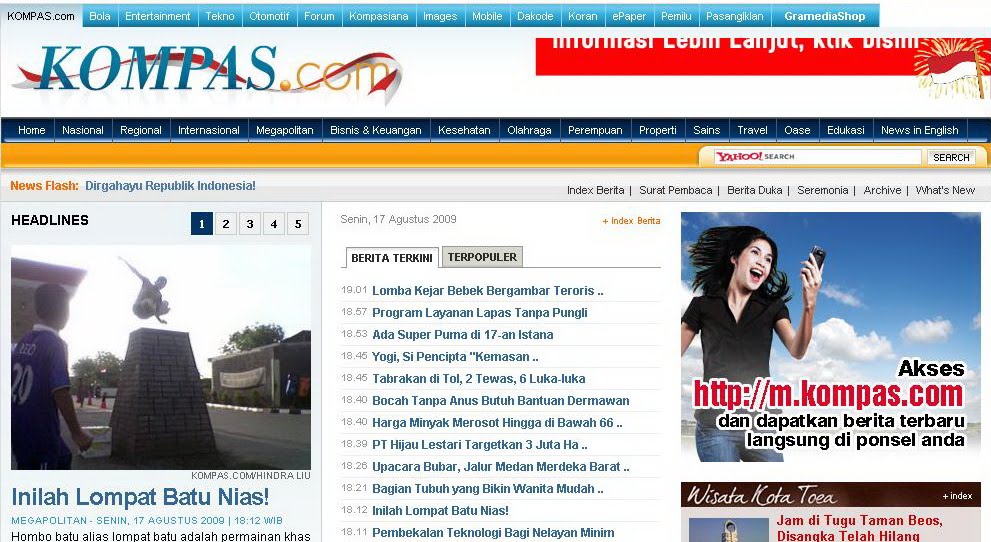This screenshot has width=991, height=542.
Task: Open Oase in main navigation
Action: [797, 130]
